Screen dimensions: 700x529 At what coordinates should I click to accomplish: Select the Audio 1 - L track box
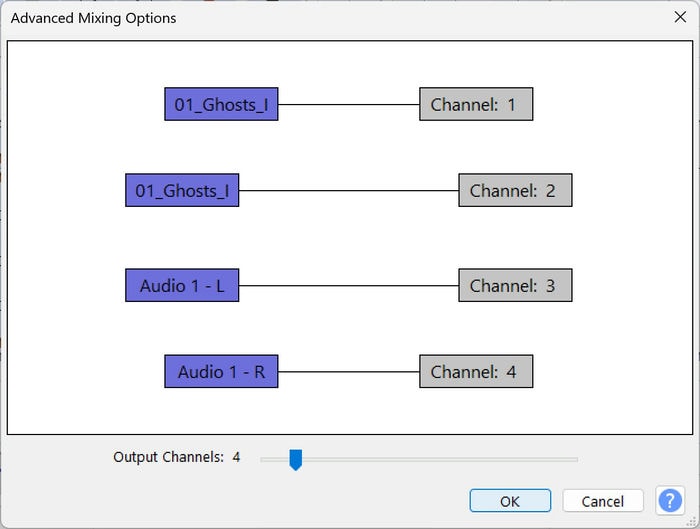[x=182, y=286]
